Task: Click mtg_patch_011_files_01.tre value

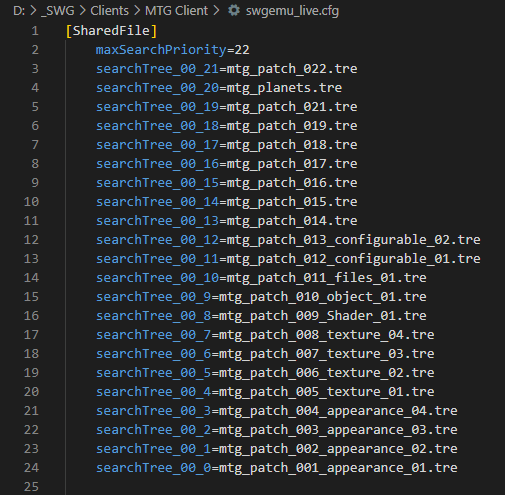Action: click(x=327, y=278)
